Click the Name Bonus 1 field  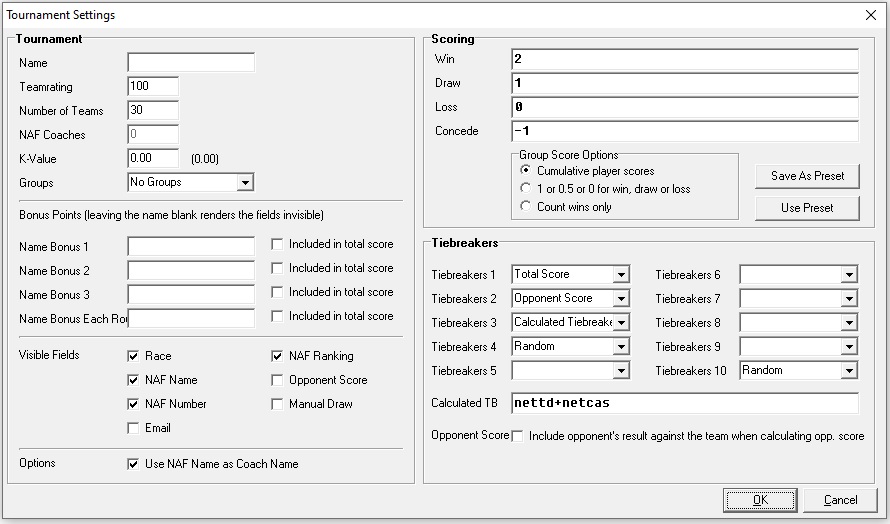point(191,246)
